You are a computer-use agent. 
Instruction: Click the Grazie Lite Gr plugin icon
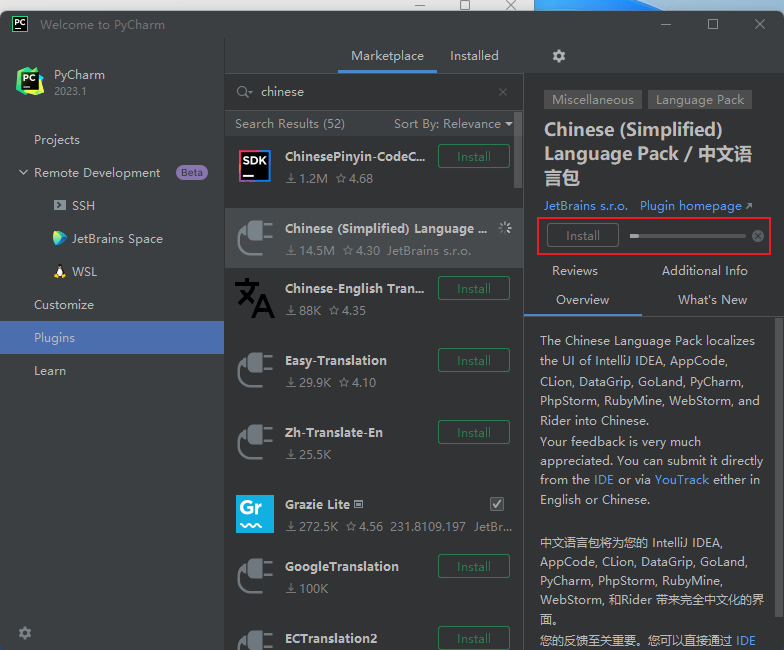pos(255,514)
